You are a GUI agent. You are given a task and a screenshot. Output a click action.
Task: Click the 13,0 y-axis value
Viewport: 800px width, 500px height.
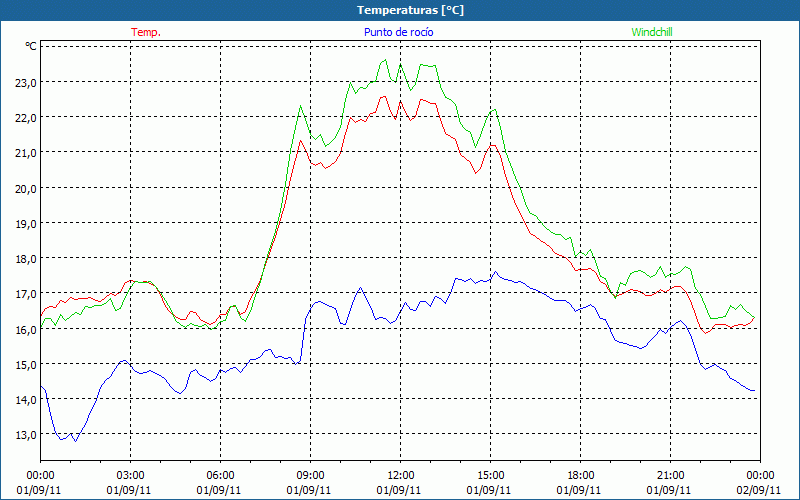pyautogui.click(x=26, y=436)
